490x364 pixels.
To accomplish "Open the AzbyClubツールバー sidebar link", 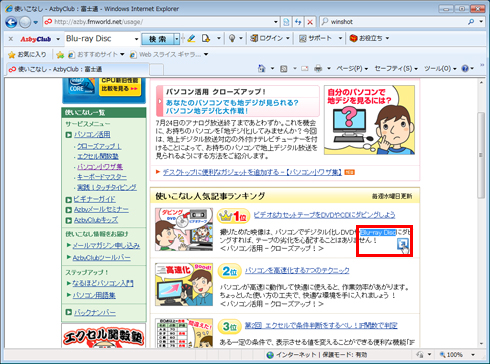I will coord(101,257).
